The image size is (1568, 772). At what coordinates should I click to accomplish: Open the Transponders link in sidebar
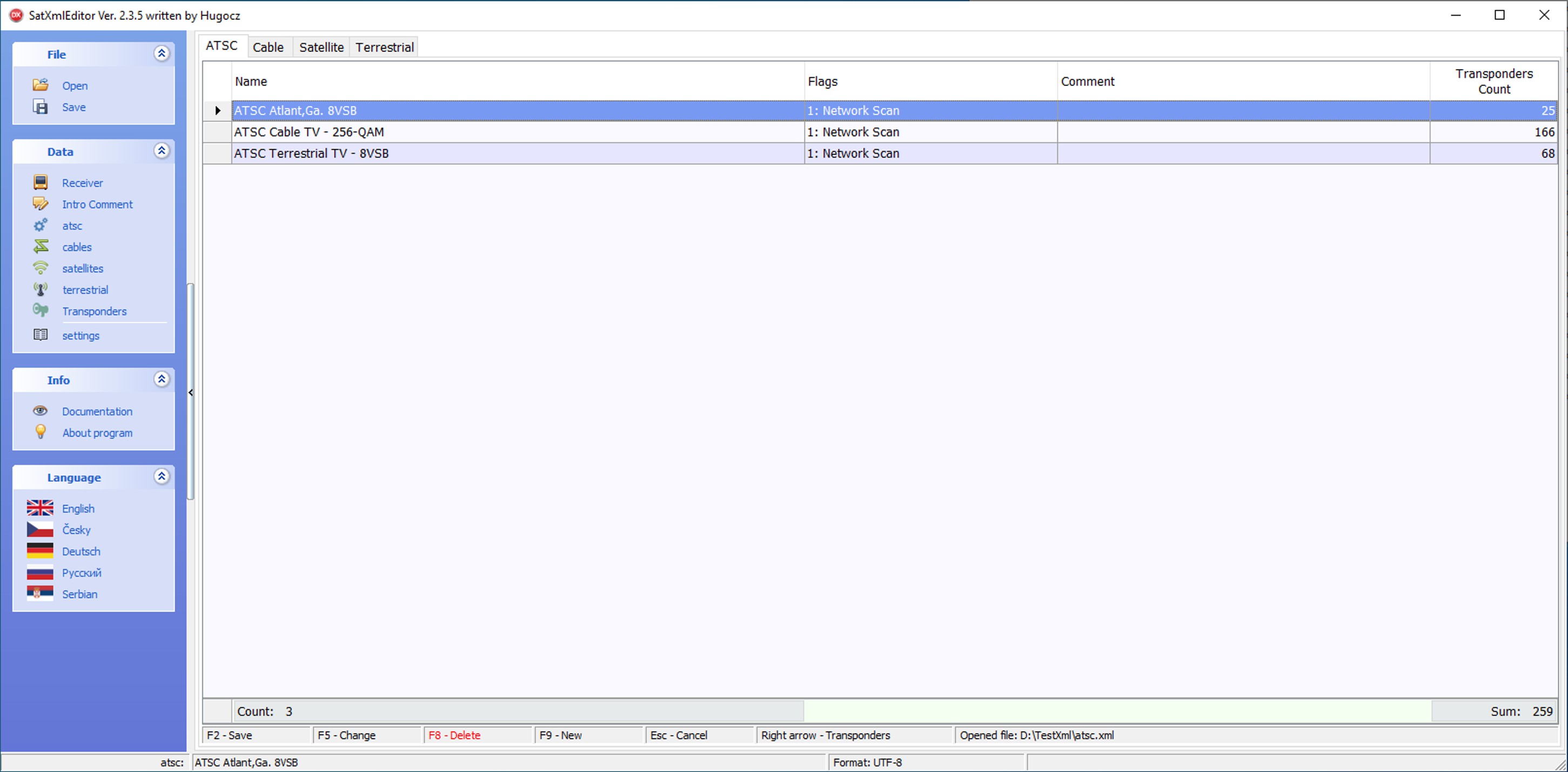point(95,311)
